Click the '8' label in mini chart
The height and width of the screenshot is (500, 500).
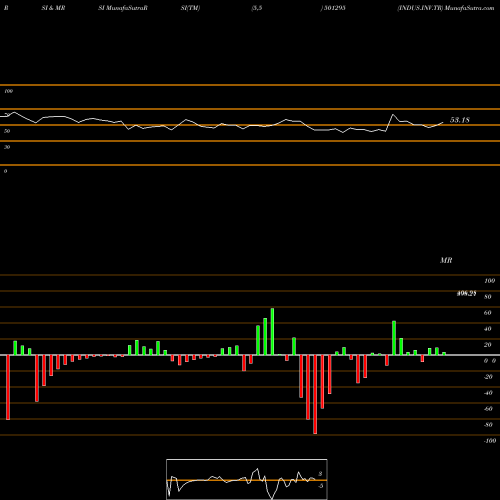(320, 474)
